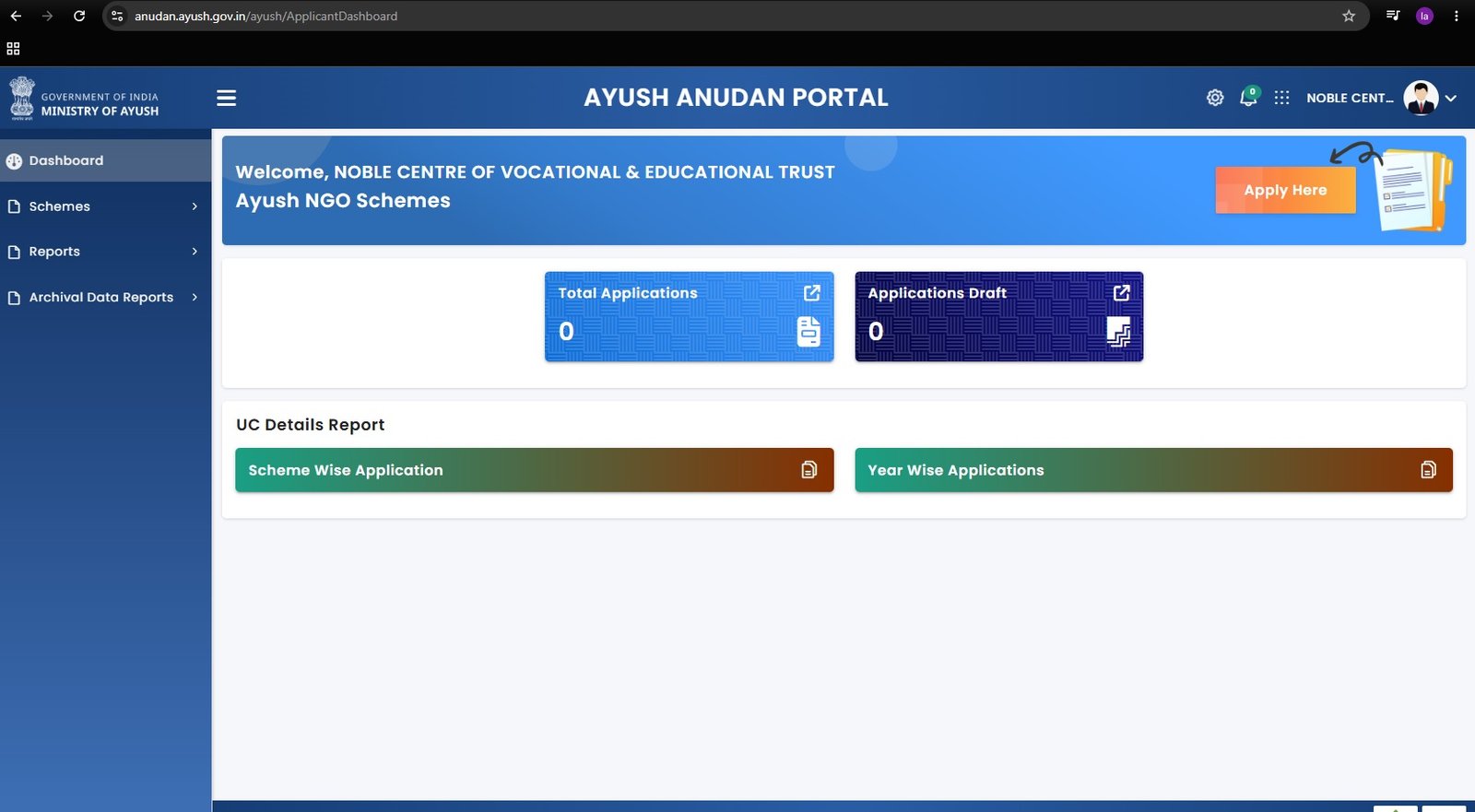Click the UC Details Report heading
This screenshot has width=1475, height=812.
click(x=310, y=425)
